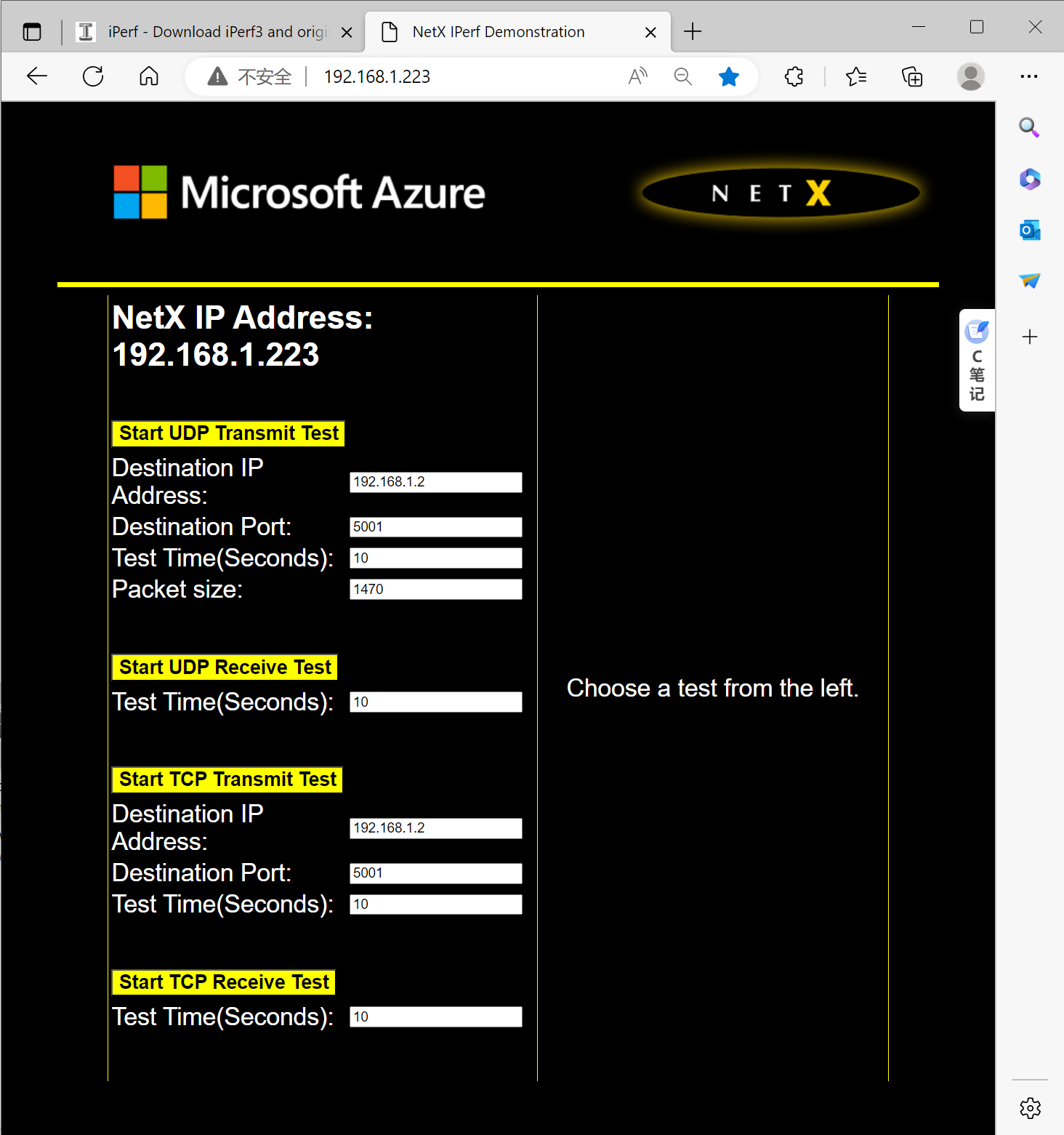Click the 'Packet size:' label

pyautogui.click(x=177, y=590)
